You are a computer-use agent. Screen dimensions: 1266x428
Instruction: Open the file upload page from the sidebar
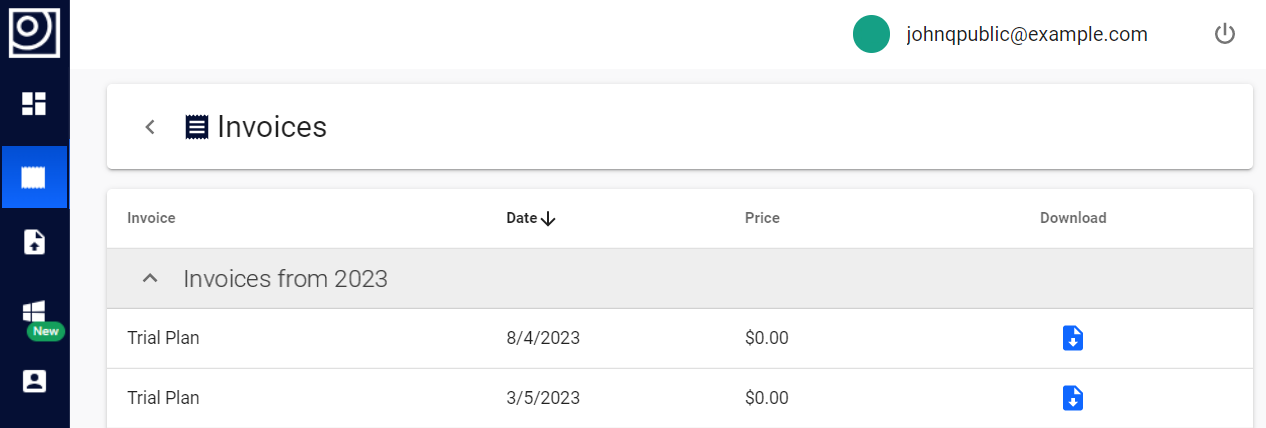coord(34,242)
